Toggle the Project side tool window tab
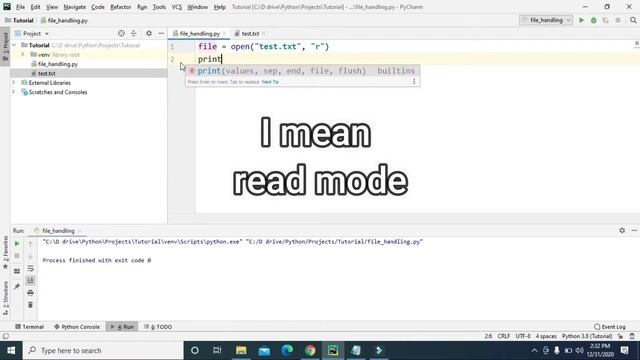 click(x=5, y=47)
